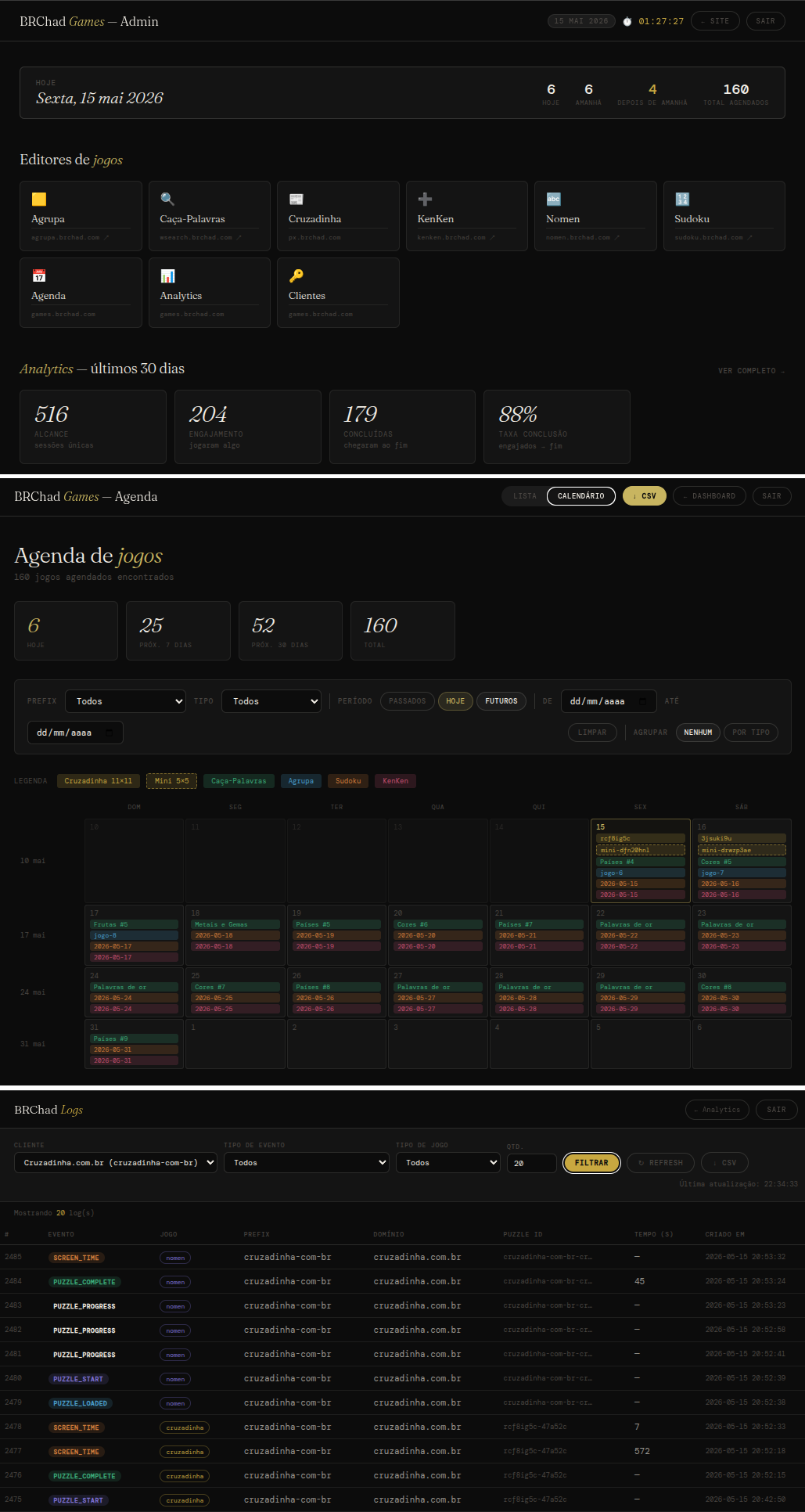The height and width of the screenshot is (1512, 805).
Task: Click the cruzadinha game tag in log 2478
Action: tap(185, 1427)
